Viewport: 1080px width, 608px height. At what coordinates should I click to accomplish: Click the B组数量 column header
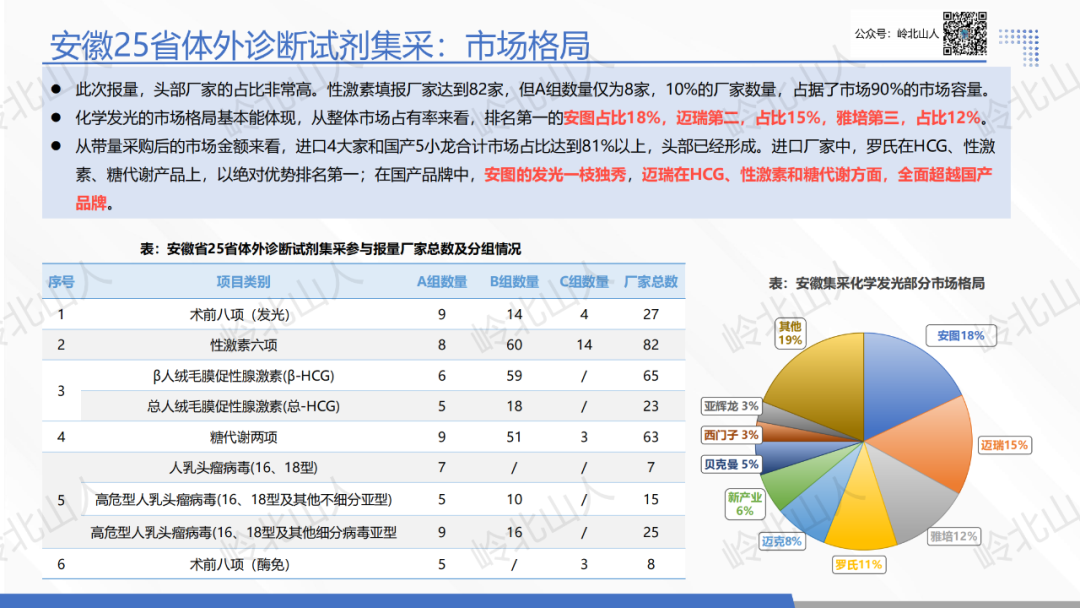tap(514, 282)
